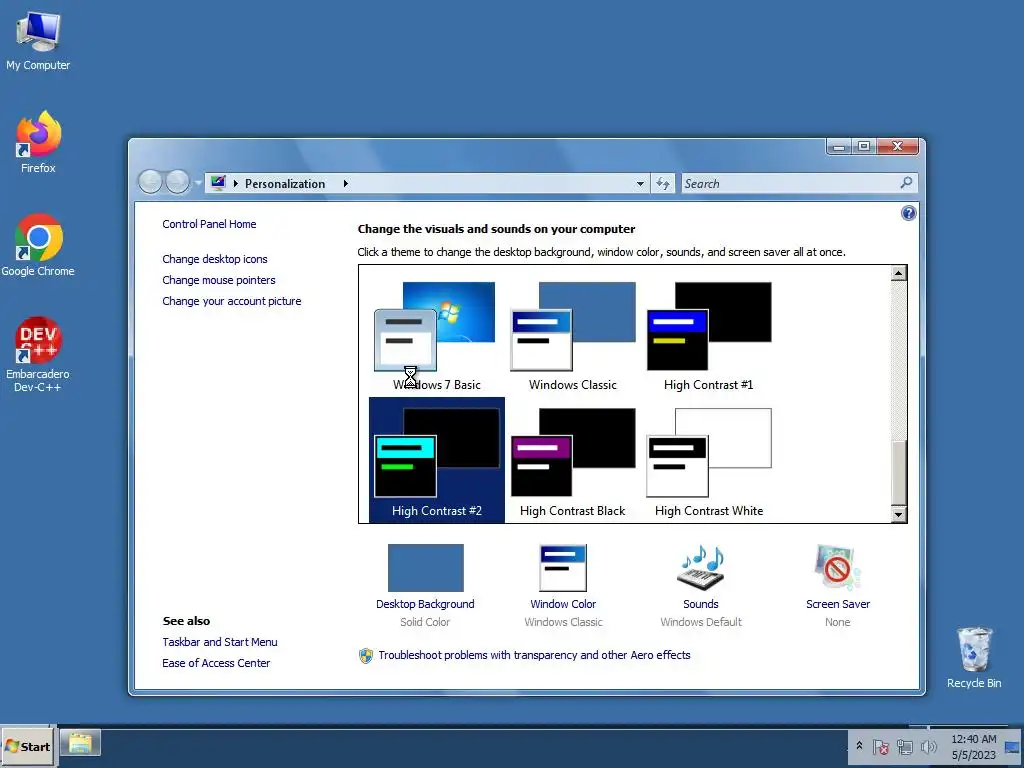This screenshot has height=768, width=1024.
Task: Open Change your account picture link
Action: coord(232,301)
